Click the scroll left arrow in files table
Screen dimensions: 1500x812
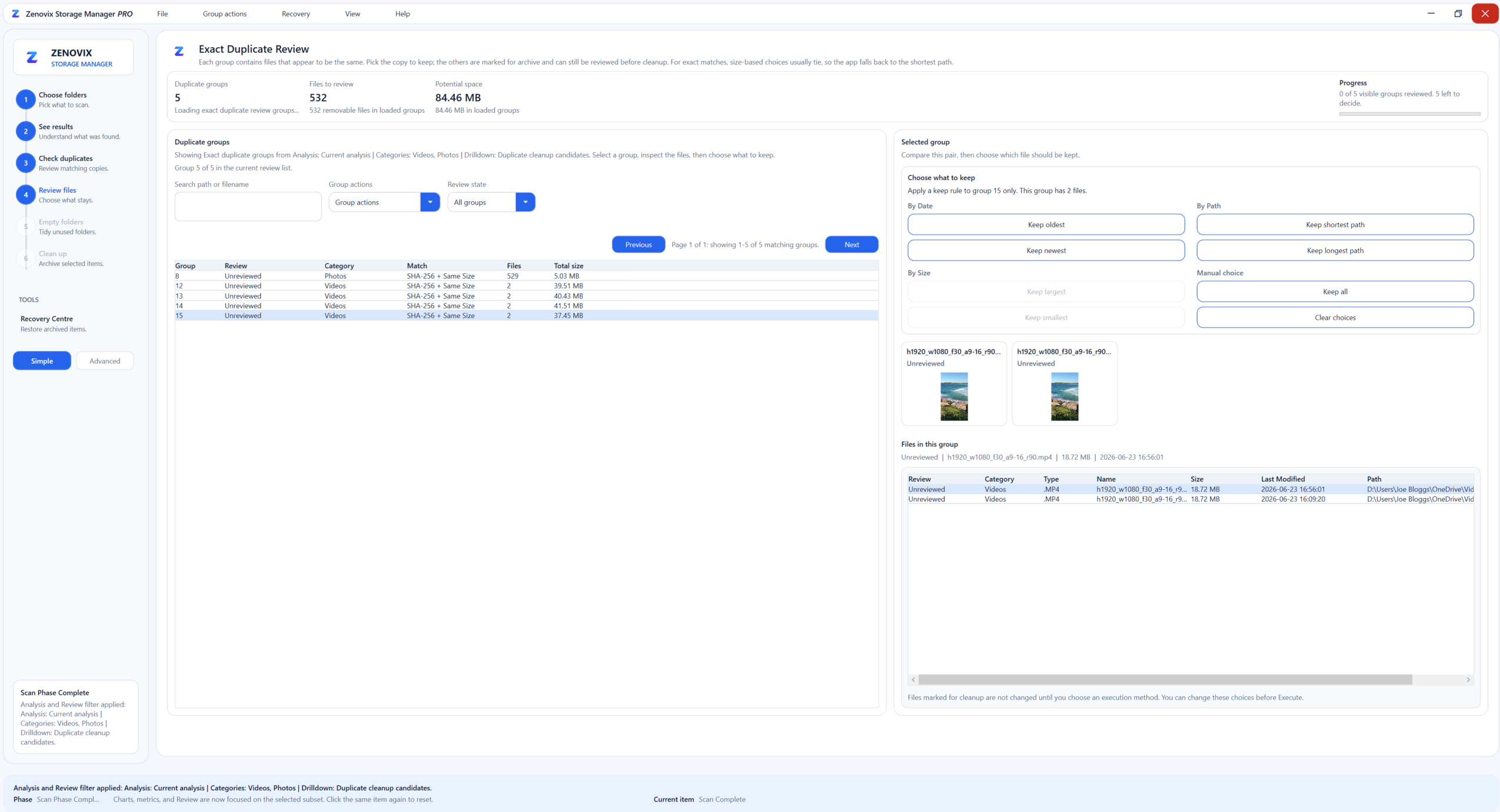point(913,680)
